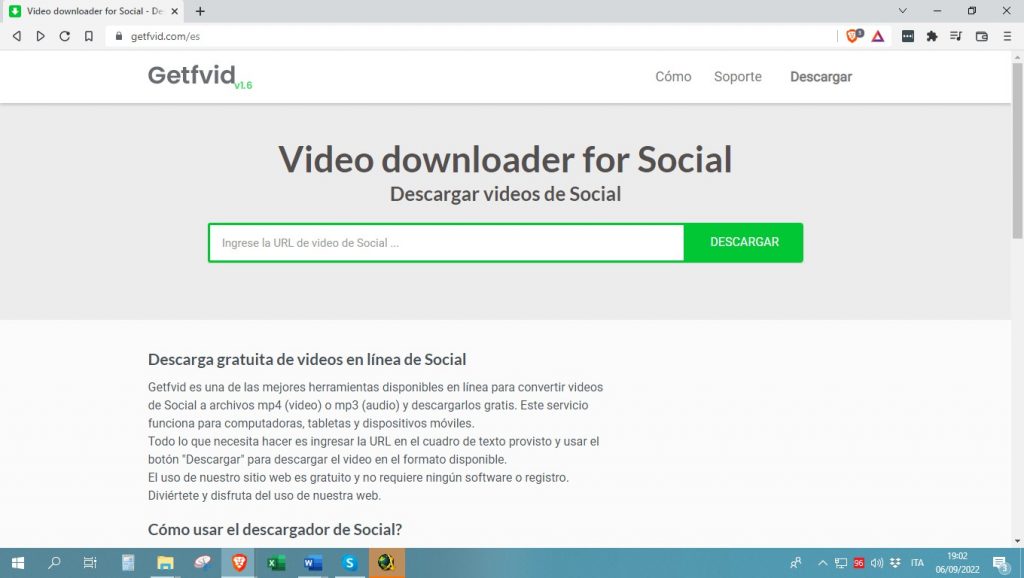Open the Brave wallet icon
Viewport: 1024px width, 578px height.
[981, 36]
